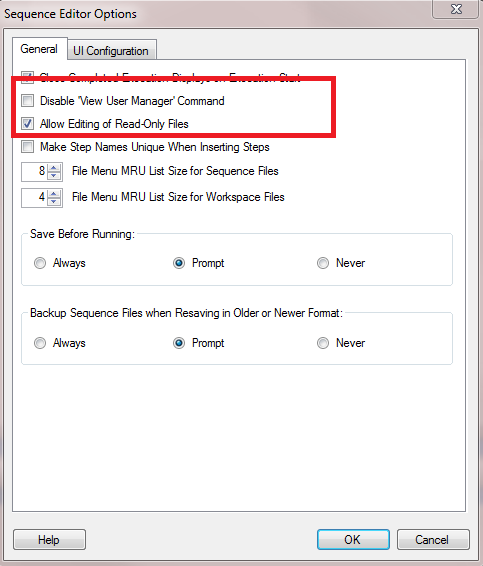This screenshot has height=566, width=483.
Task: Select the General tab
Action: pyautogui.click(x=39, y=48)
